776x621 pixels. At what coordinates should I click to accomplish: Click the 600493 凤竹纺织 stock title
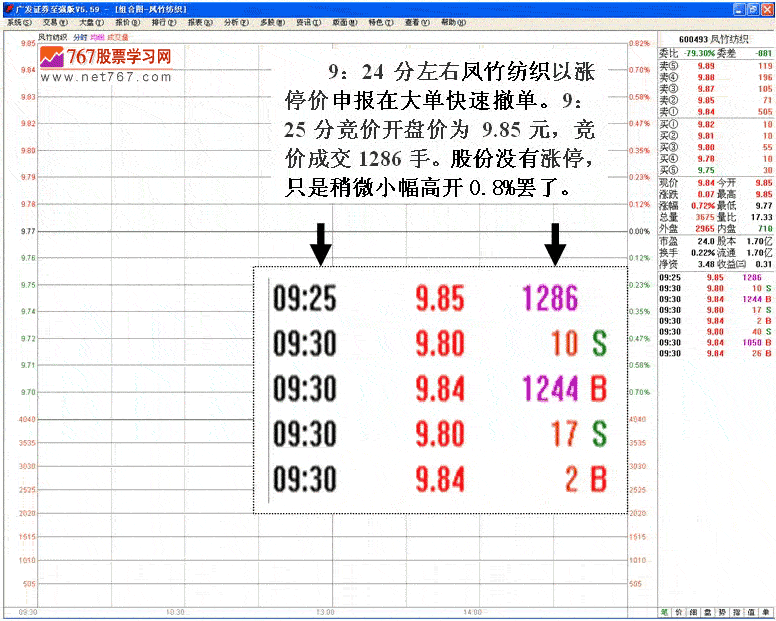[x=716, y=37]
